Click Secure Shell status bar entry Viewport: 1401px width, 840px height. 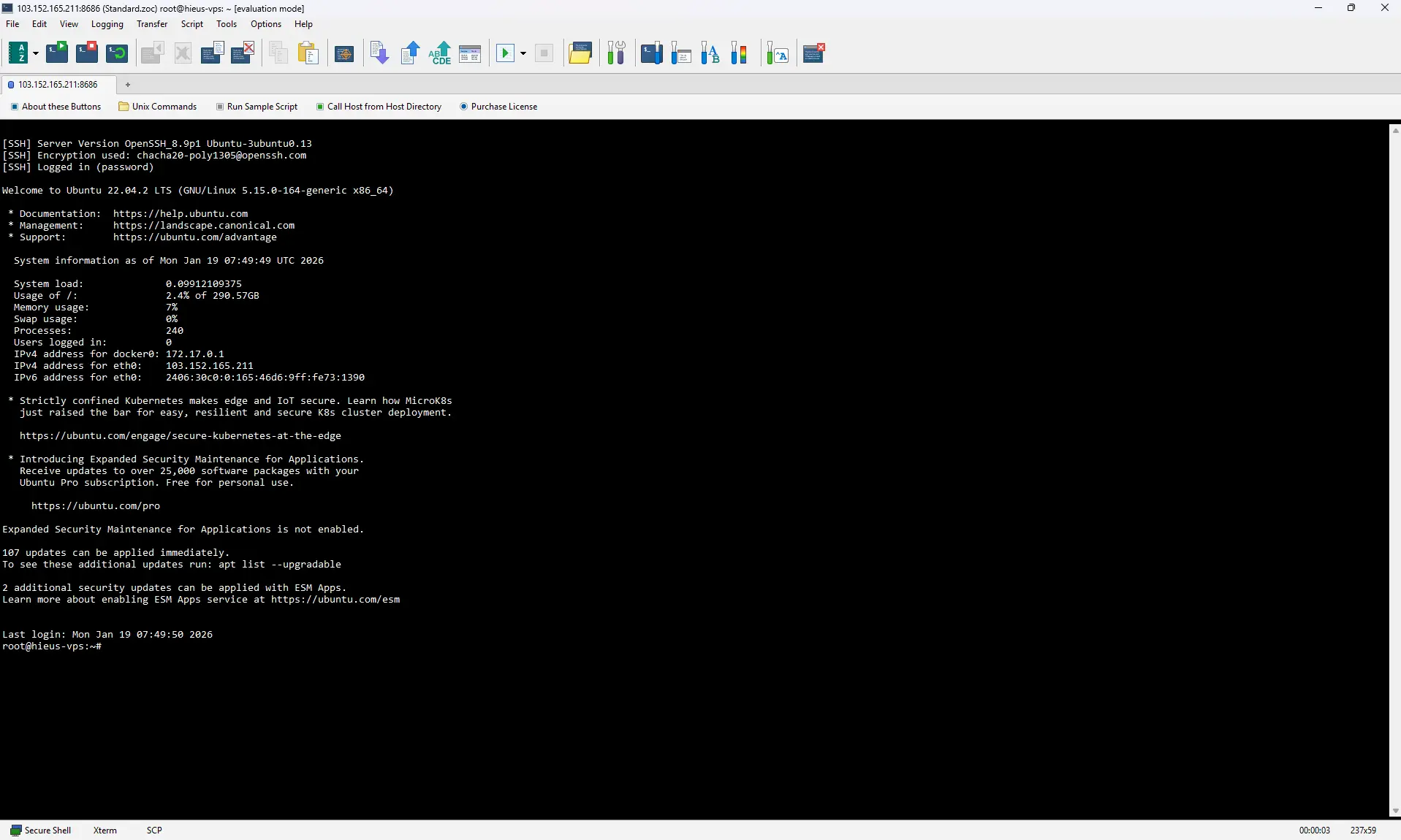click(42, 831)
